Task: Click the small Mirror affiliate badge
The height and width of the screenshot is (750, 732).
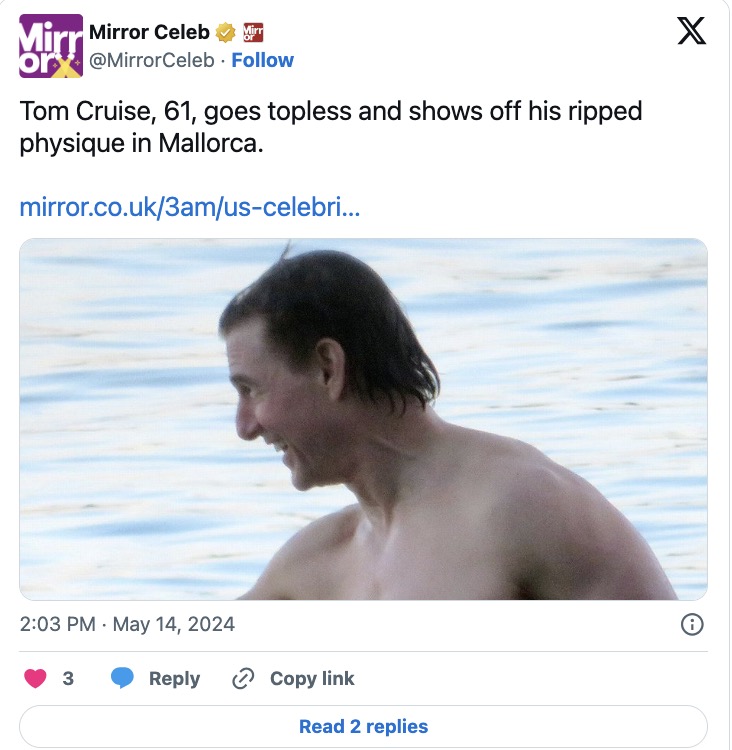Action: [x=253, y=32]
